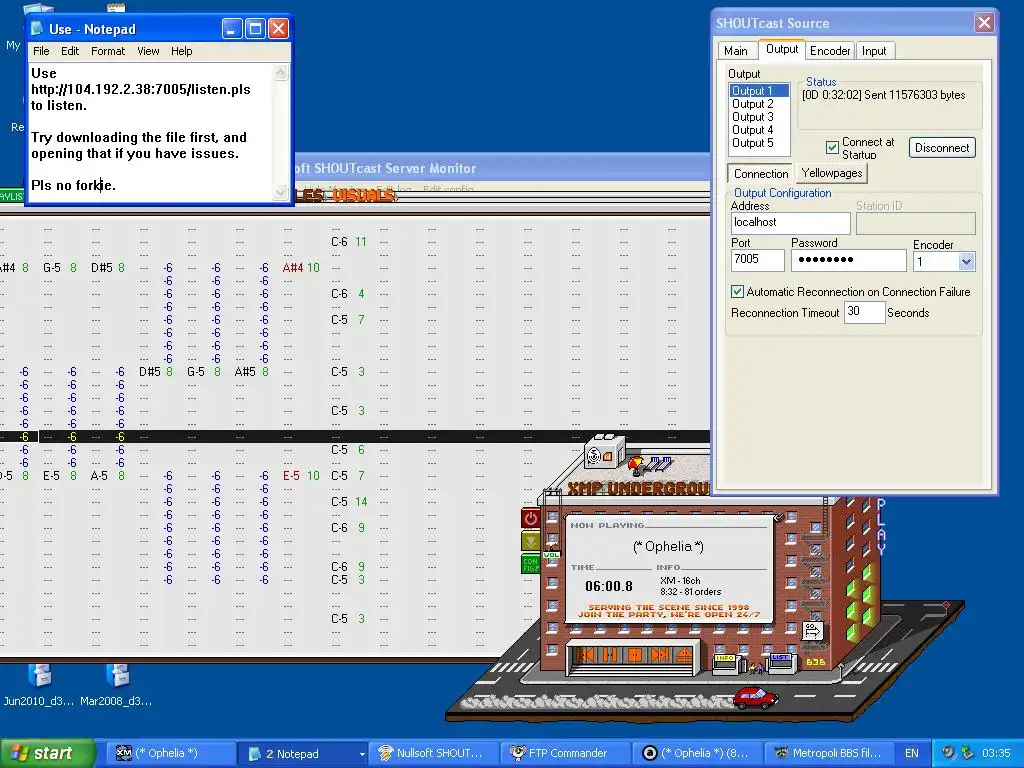1024x768 pixels.
Task: Open Notepad Help menu
Action: coord(182,51)
